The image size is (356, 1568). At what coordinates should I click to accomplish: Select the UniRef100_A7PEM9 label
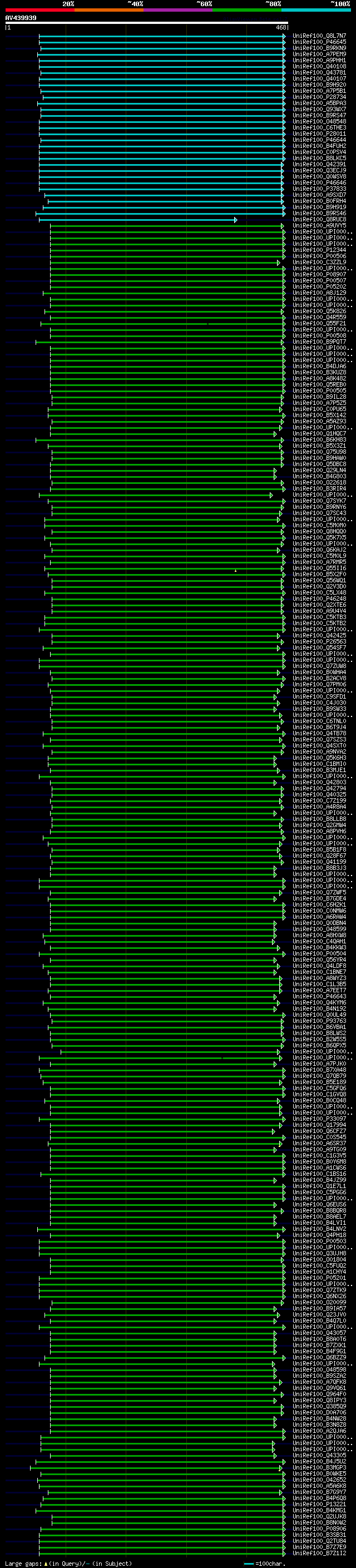[319, 54]
